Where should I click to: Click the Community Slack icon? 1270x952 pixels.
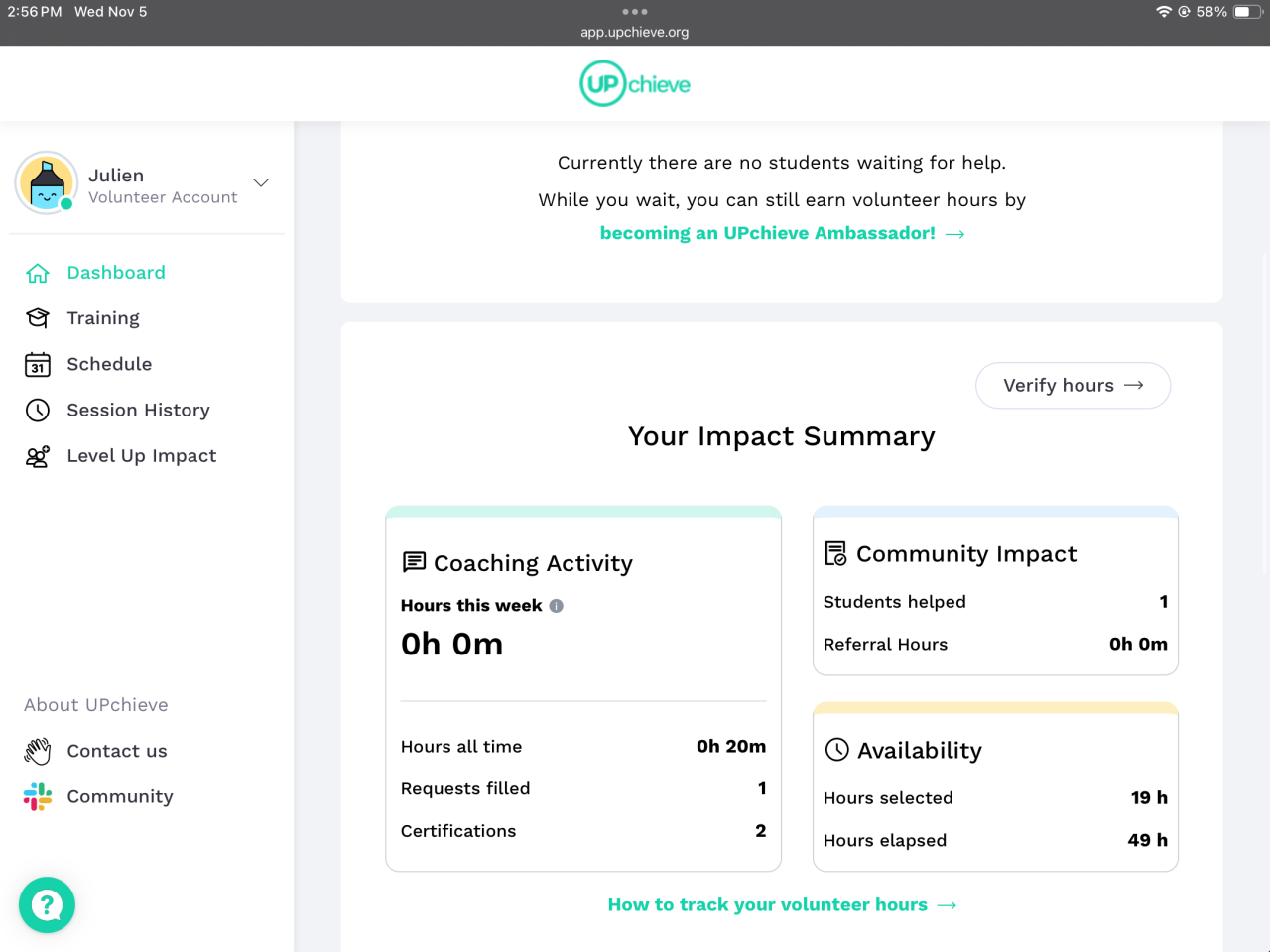pos(38,796)
